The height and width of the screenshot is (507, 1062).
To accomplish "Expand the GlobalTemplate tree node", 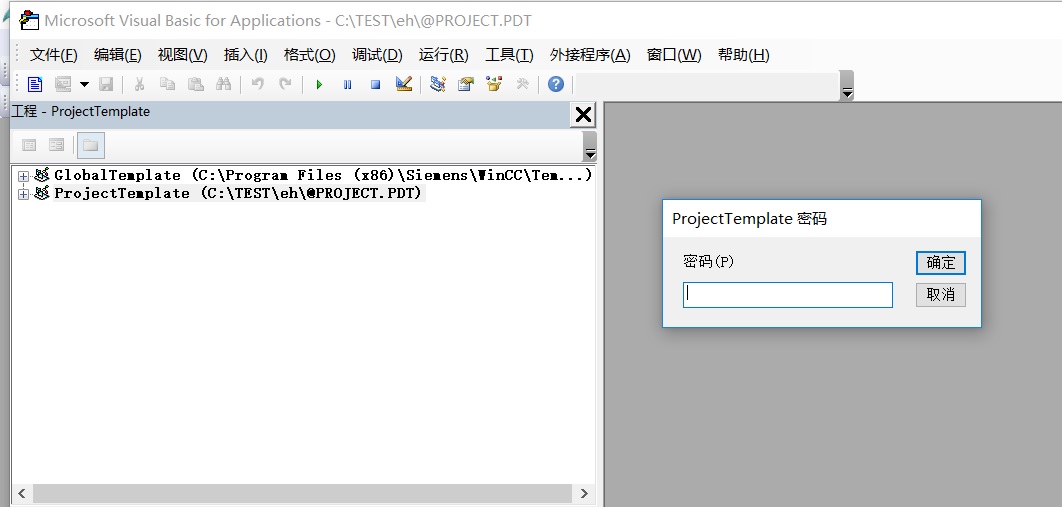I will (x=24, y=176).
